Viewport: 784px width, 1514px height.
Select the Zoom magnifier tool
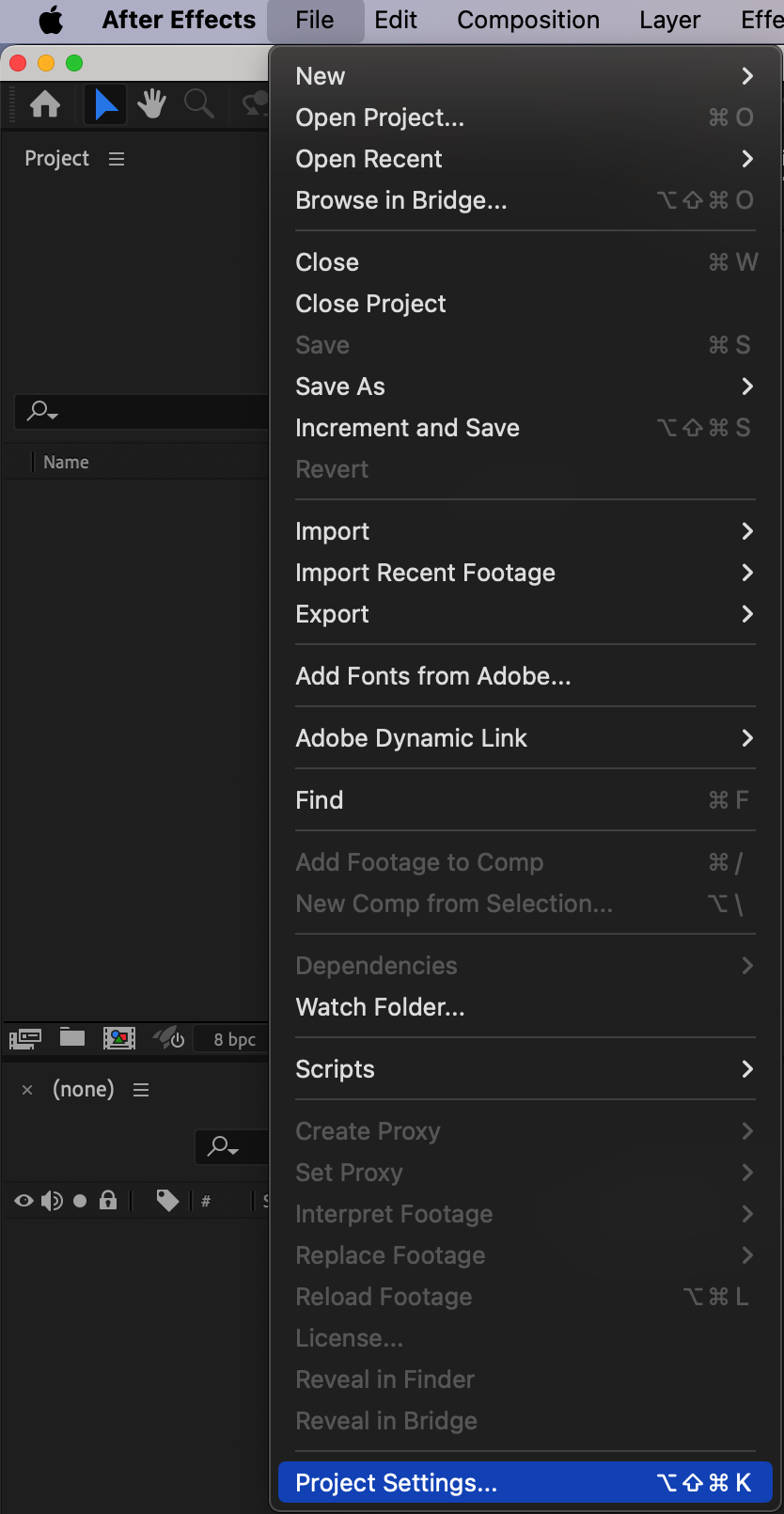(x=198, y=104)
